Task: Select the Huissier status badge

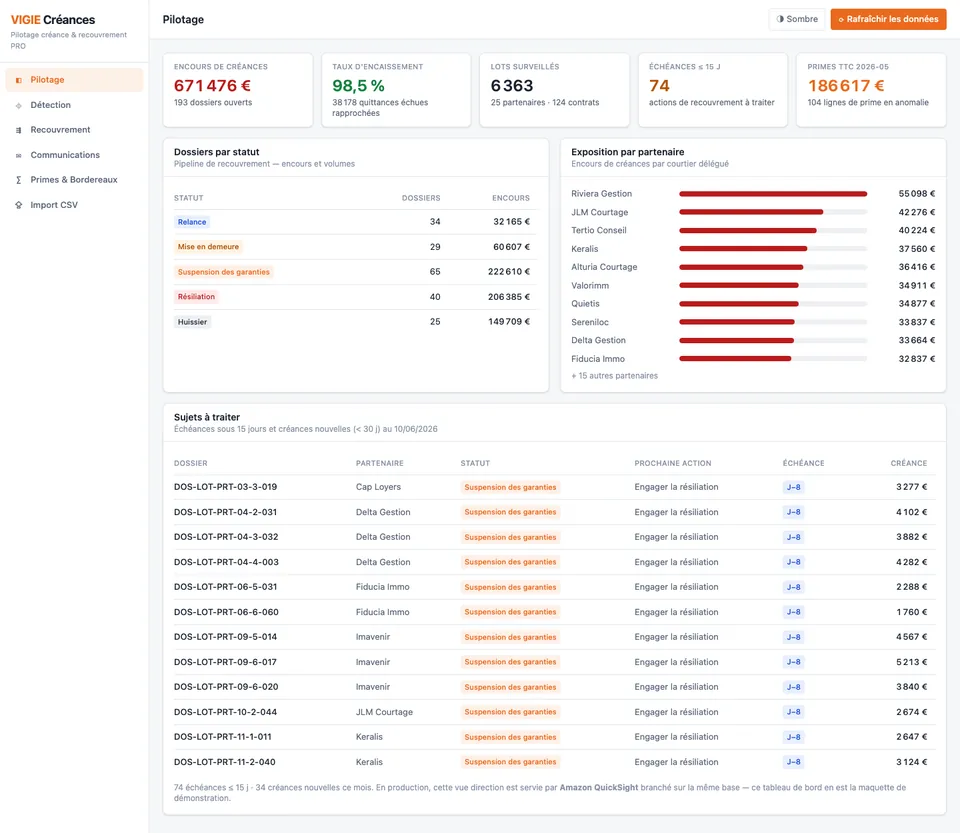Action: 192,322
